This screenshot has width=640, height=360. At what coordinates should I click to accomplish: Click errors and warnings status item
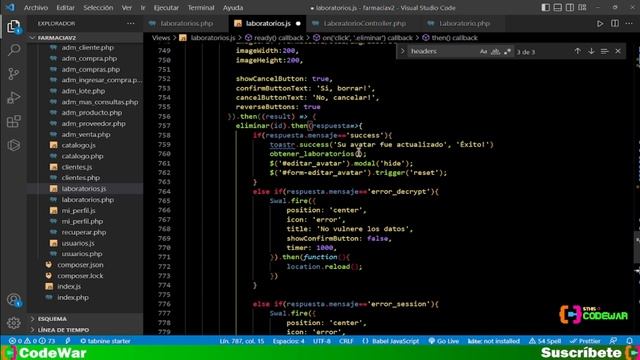[32, 341]
